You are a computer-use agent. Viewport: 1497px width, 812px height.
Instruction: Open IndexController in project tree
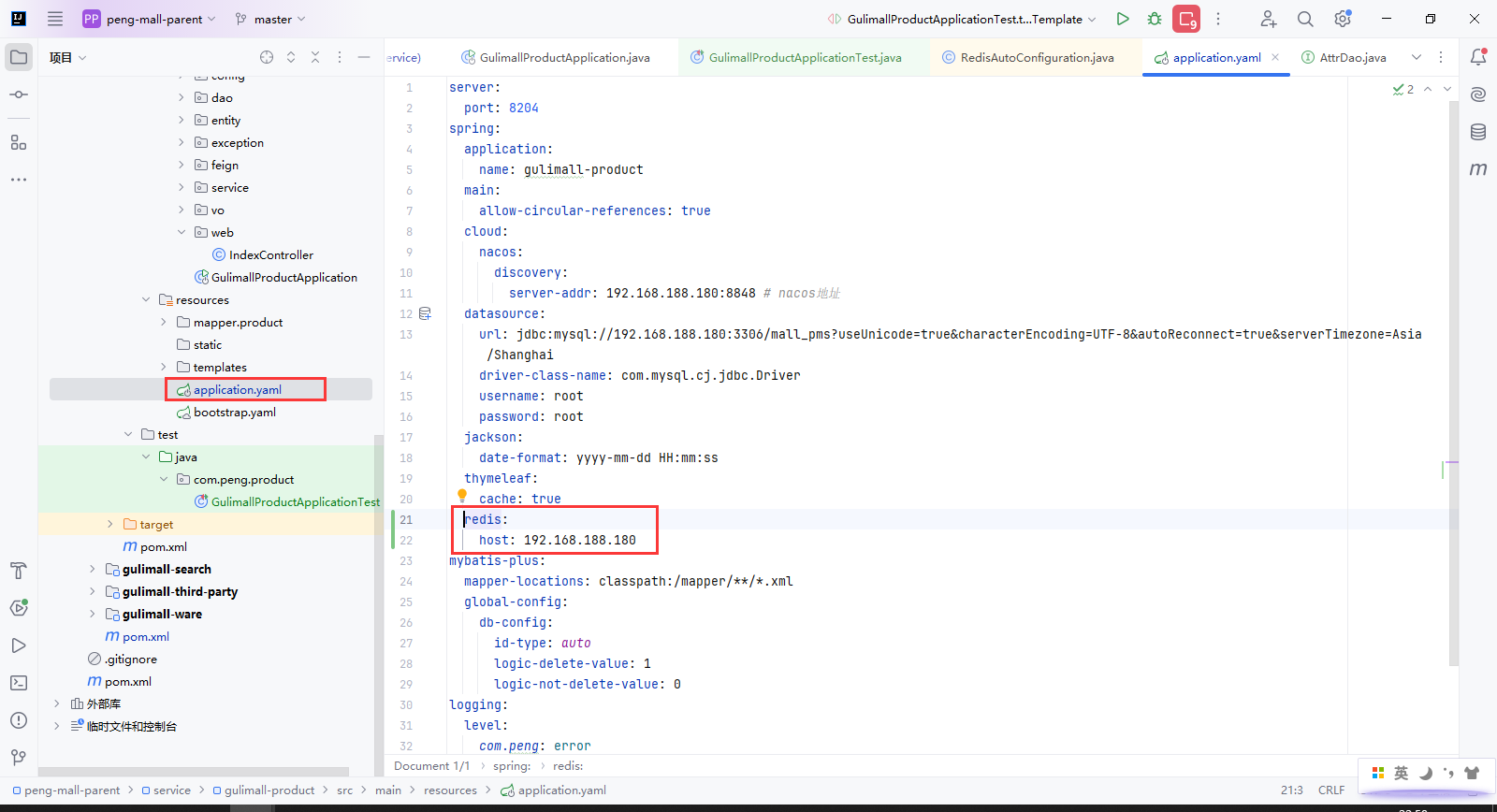(271, 254)
